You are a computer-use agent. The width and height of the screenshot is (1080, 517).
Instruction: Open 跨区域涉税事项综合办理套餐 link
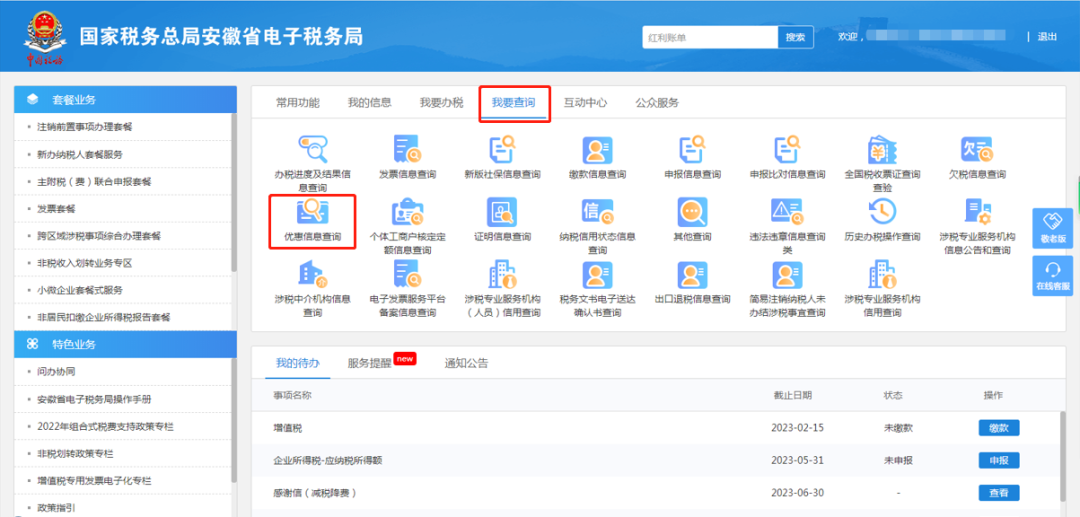[x=98, y=235]
